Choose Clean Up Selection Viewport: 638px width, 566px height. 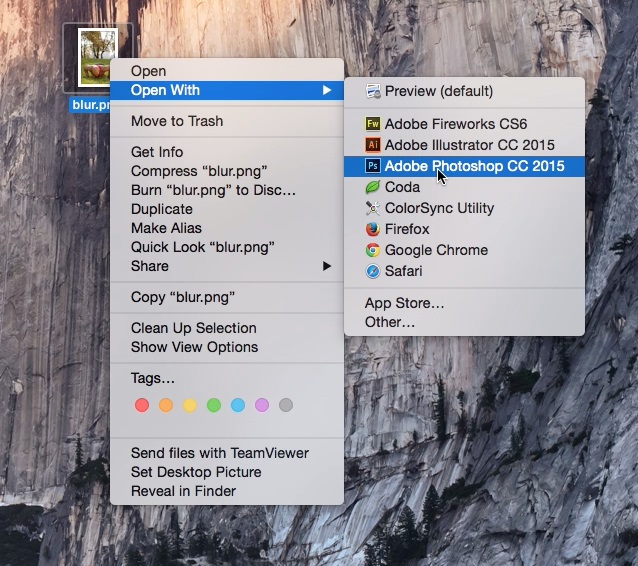tap(227, 328)
